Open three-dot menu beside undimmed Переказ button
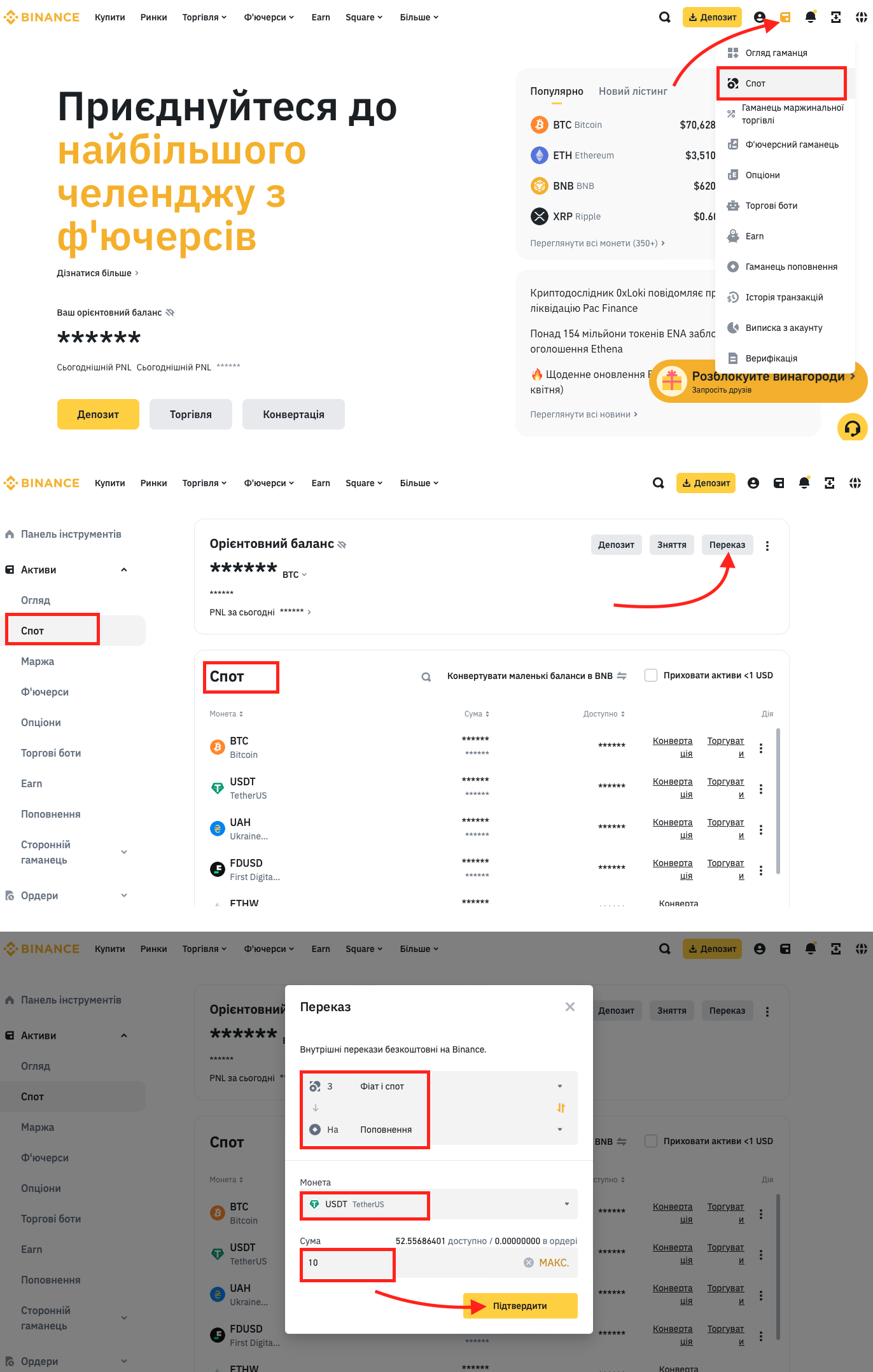 tap(767, 545)
